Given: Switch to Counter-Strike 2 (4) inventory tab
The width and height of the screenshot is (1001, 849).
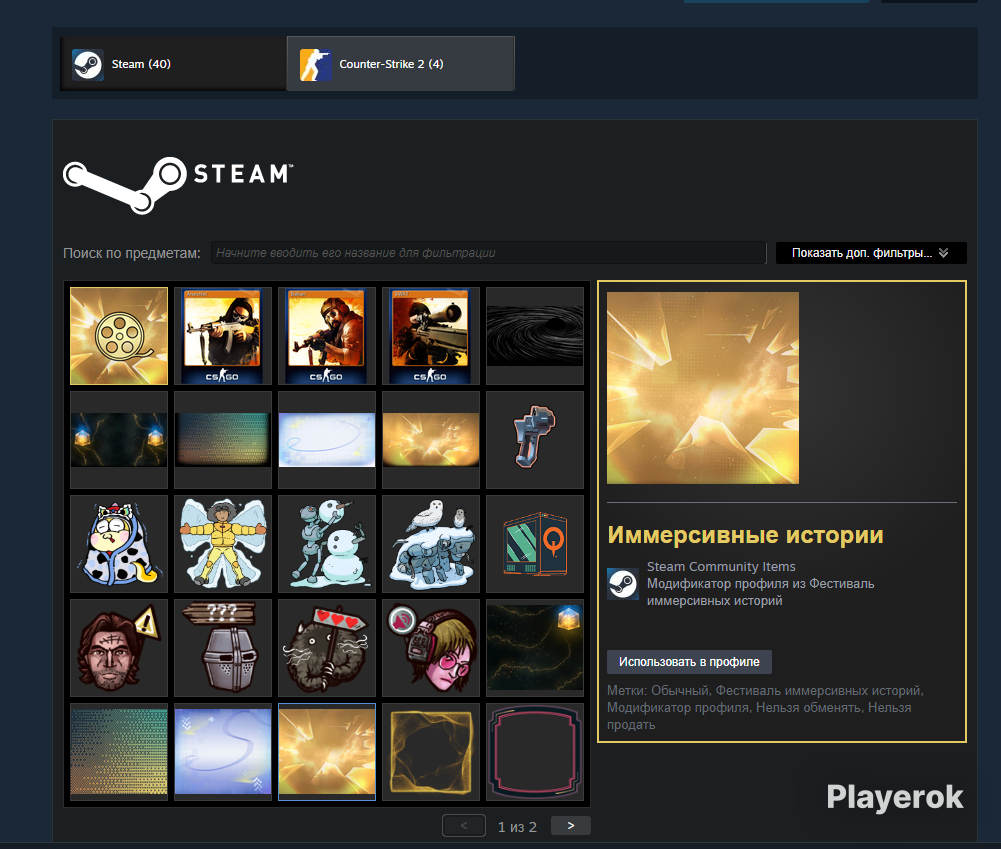Looking at the screenshot, I should (x=400, y=64).
